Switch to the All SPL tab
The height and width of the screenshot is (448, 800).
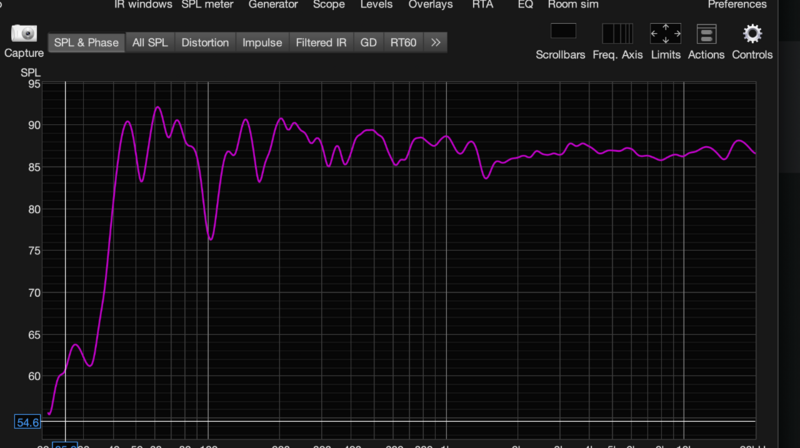coord(150,43)
